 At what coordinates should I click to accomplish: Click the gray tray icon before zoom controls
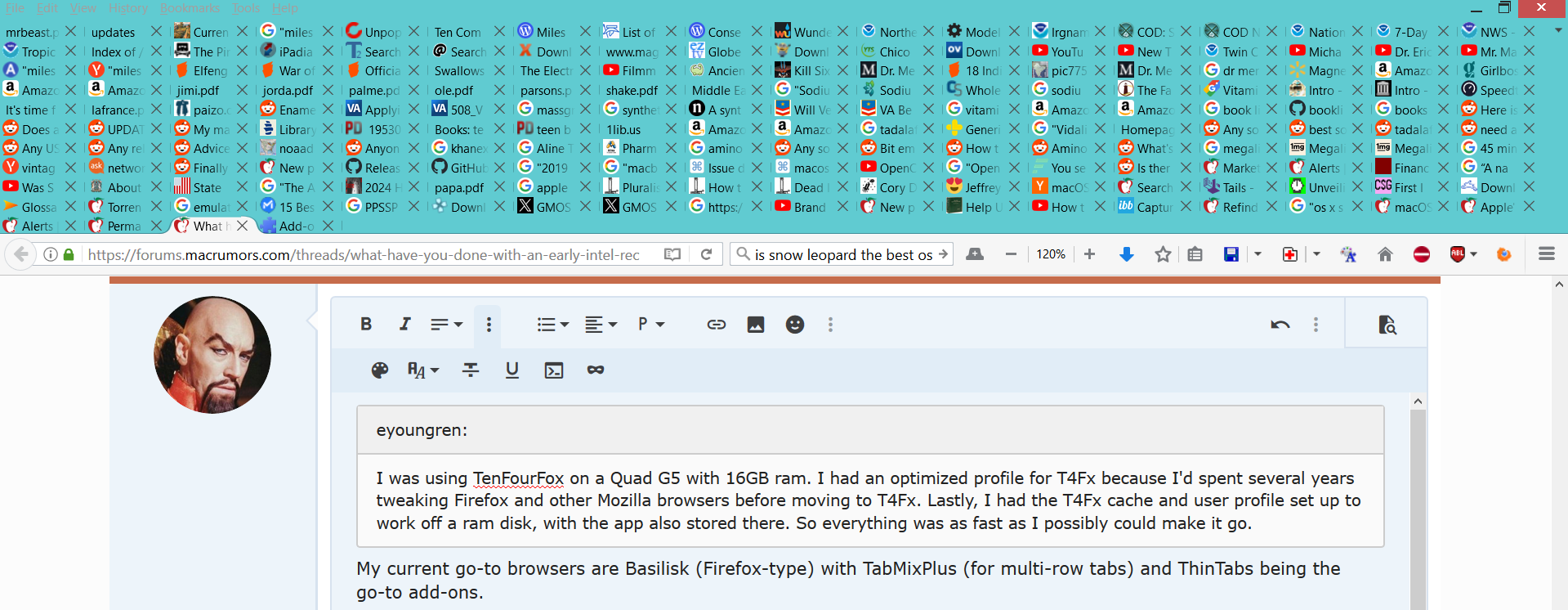pos(975,254)
